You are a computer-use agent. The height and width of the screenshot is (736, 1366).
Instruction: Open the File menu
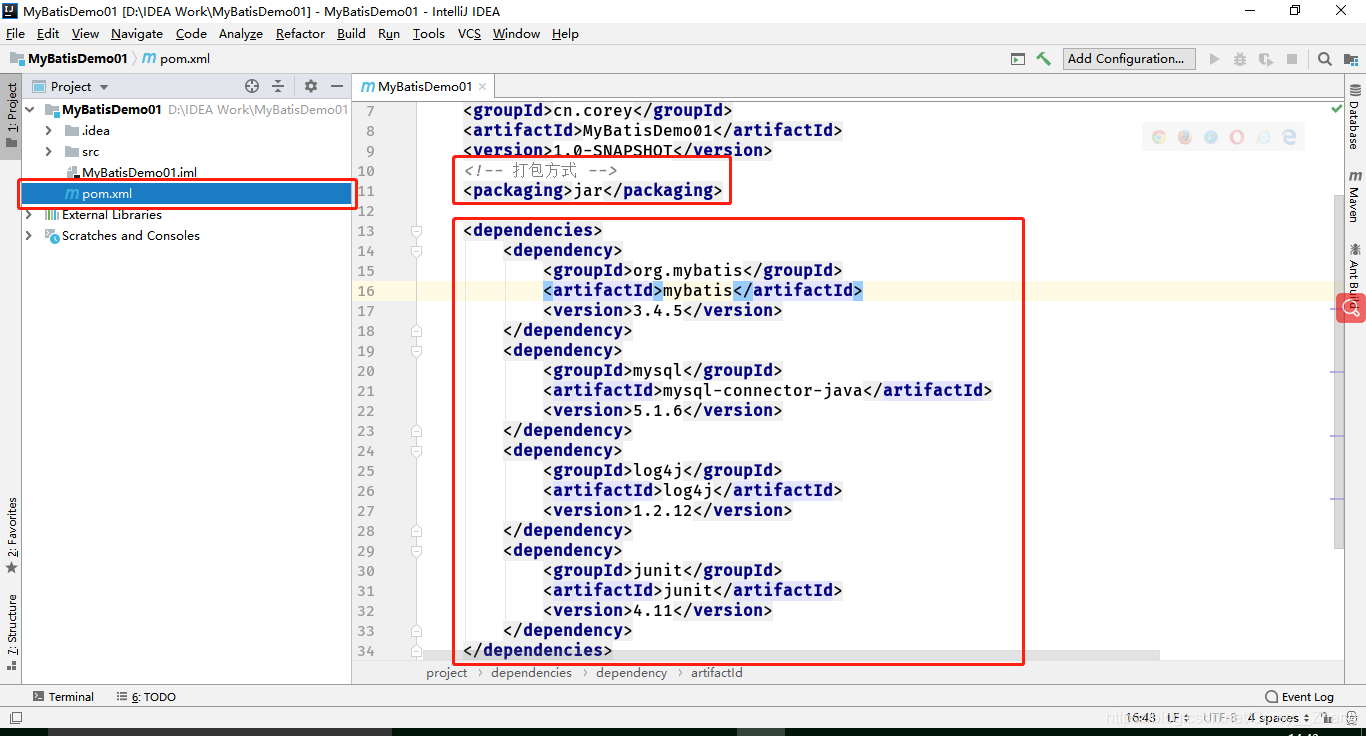[15, 33]
